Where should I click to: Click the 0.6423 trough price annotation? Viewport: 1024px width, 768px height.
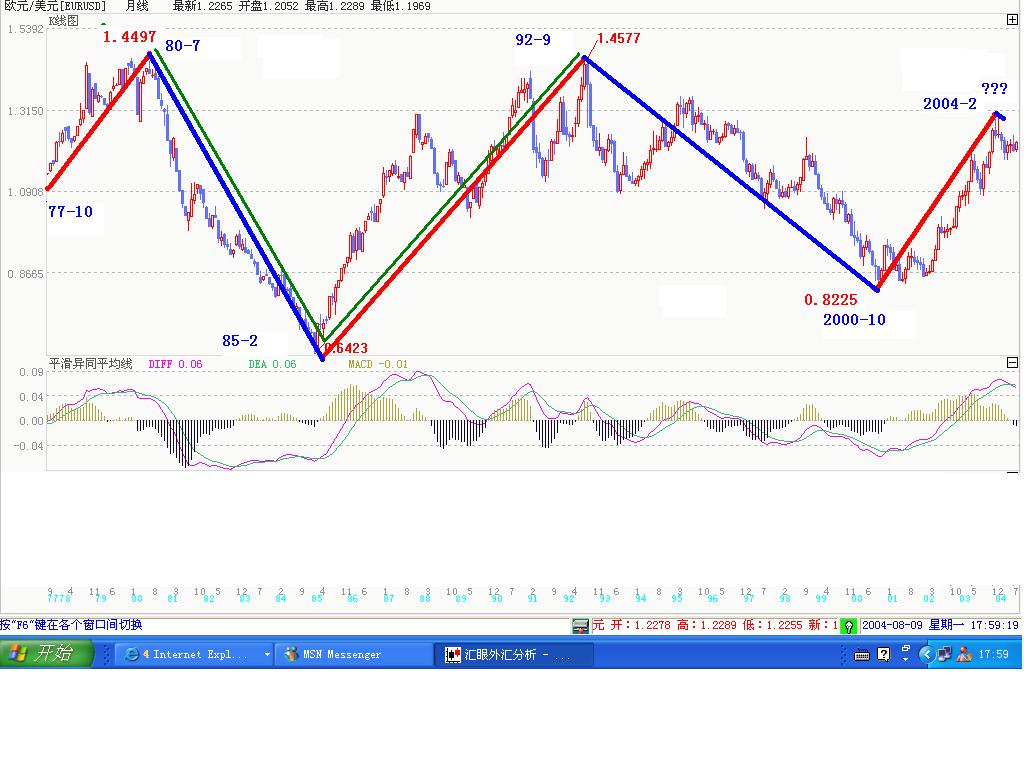[346, 348]
